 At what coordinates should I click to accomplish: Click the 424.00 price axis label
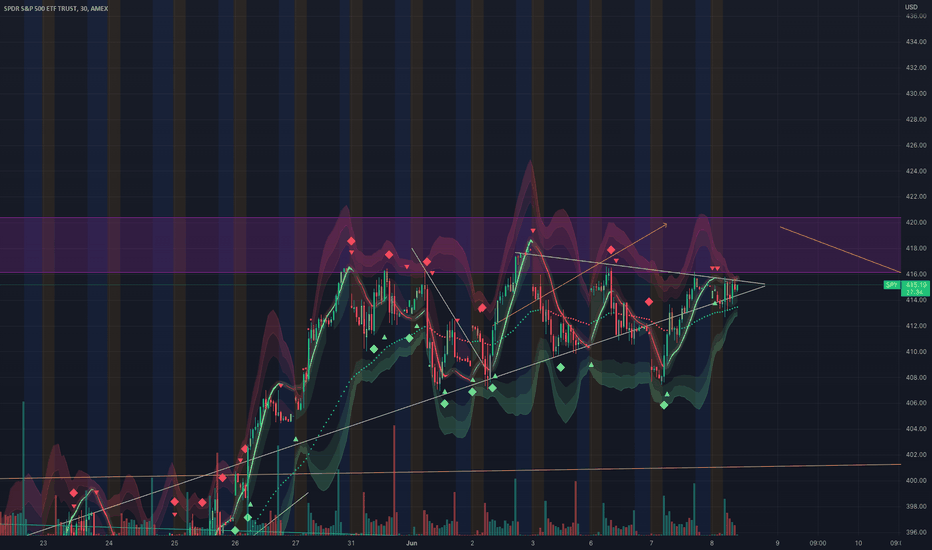[x=916, y=171]
